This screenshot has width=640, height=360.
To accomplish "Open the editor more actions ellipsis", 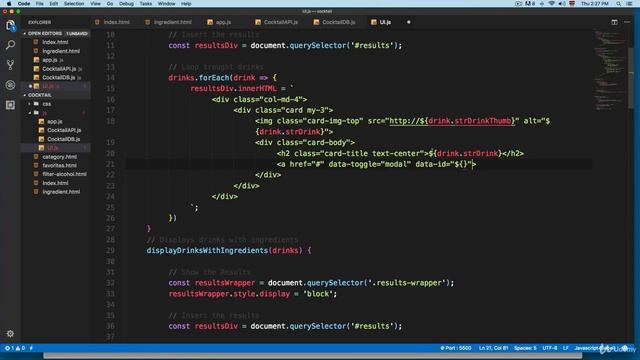I will pyautogui.click(x=627, y=22).
